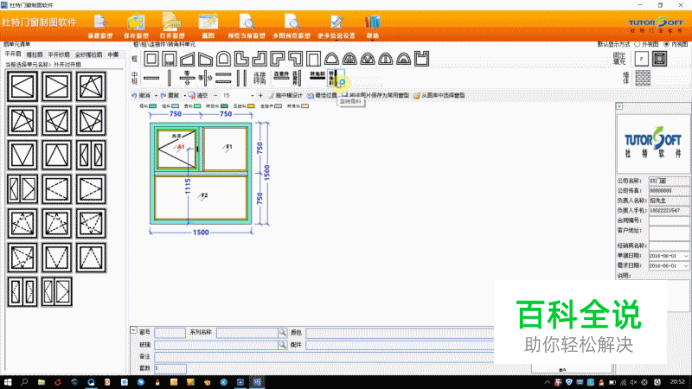Click the 清空 clear button
Image resolution: width=692 pixels, height=389 pixels.
tap(198, 95)
